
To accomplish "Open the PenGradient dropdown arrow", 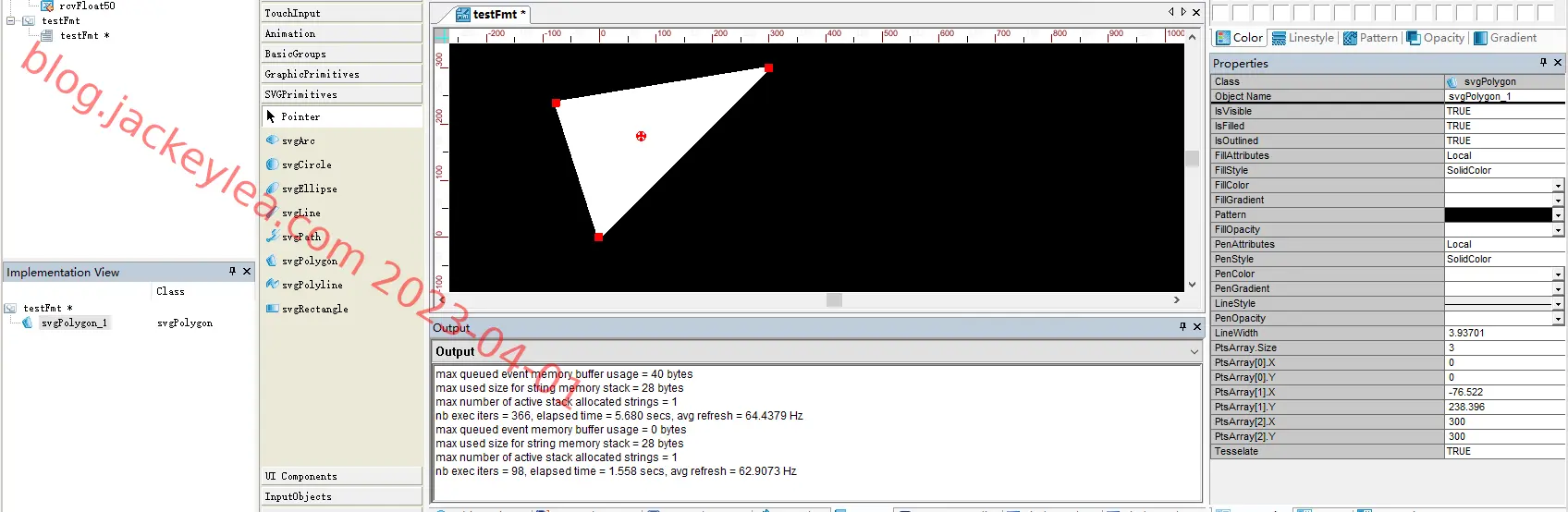I will pos(1558,289).
